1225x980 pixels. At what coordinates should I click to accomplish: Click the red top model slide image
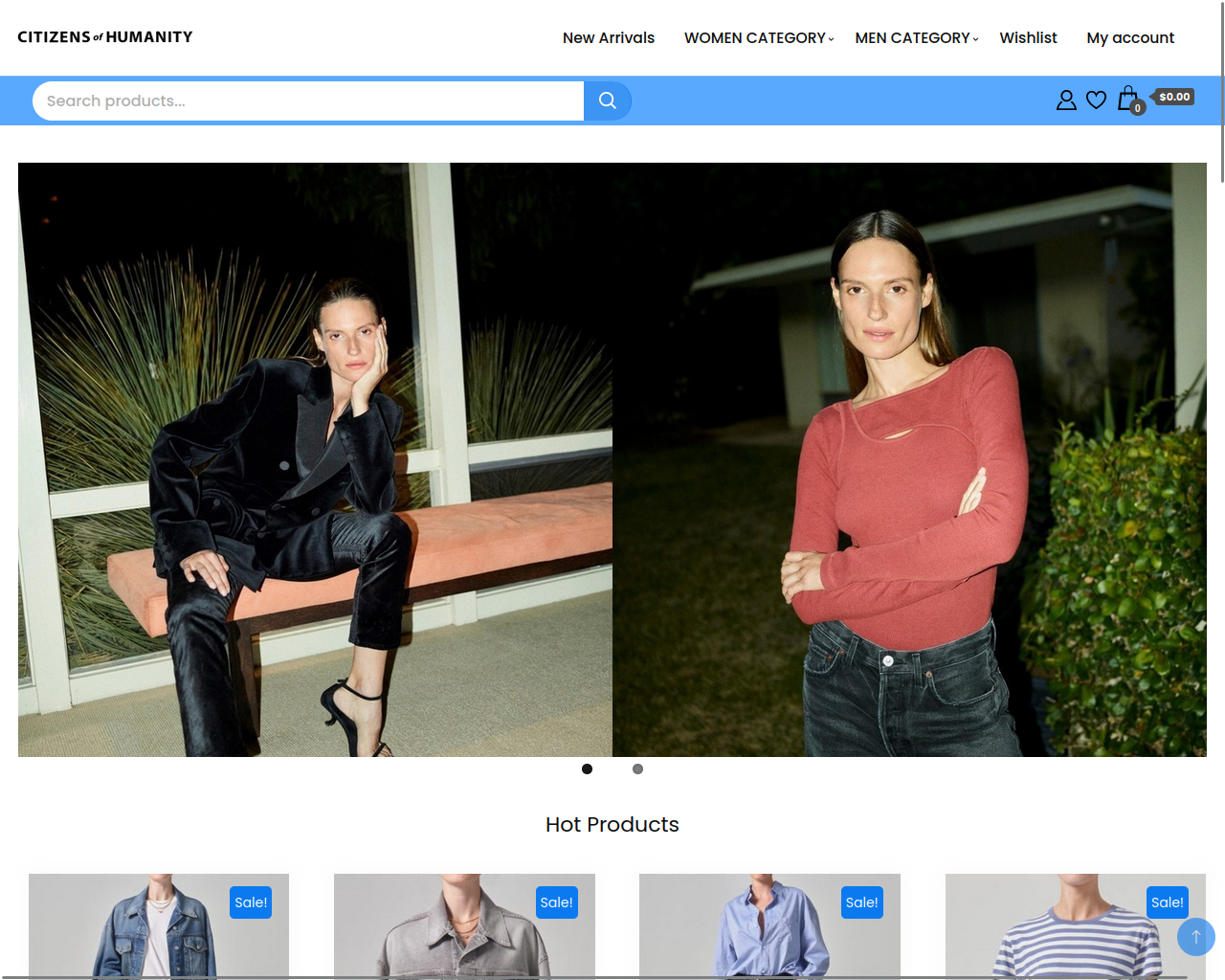point(909,459)
